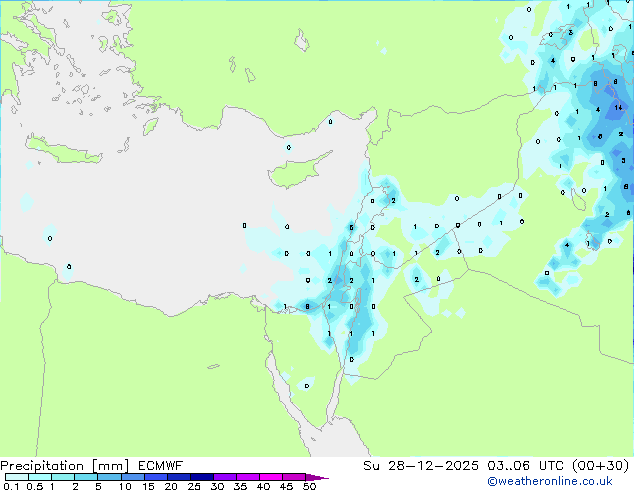Viewport: 634px width, 490px height.
Task: Pick the 1–2 mm legend color swatch
Action: 63,477
